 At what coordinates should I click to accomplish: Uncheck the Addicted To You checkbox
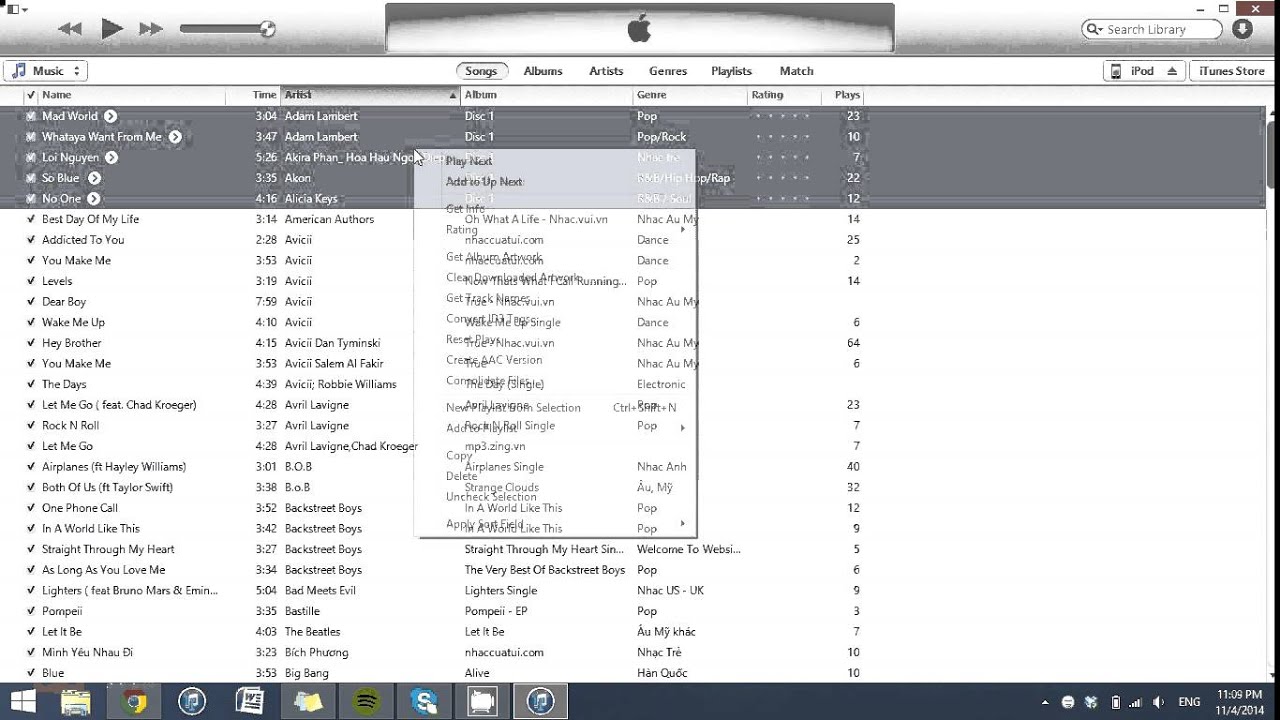point(31,240)
